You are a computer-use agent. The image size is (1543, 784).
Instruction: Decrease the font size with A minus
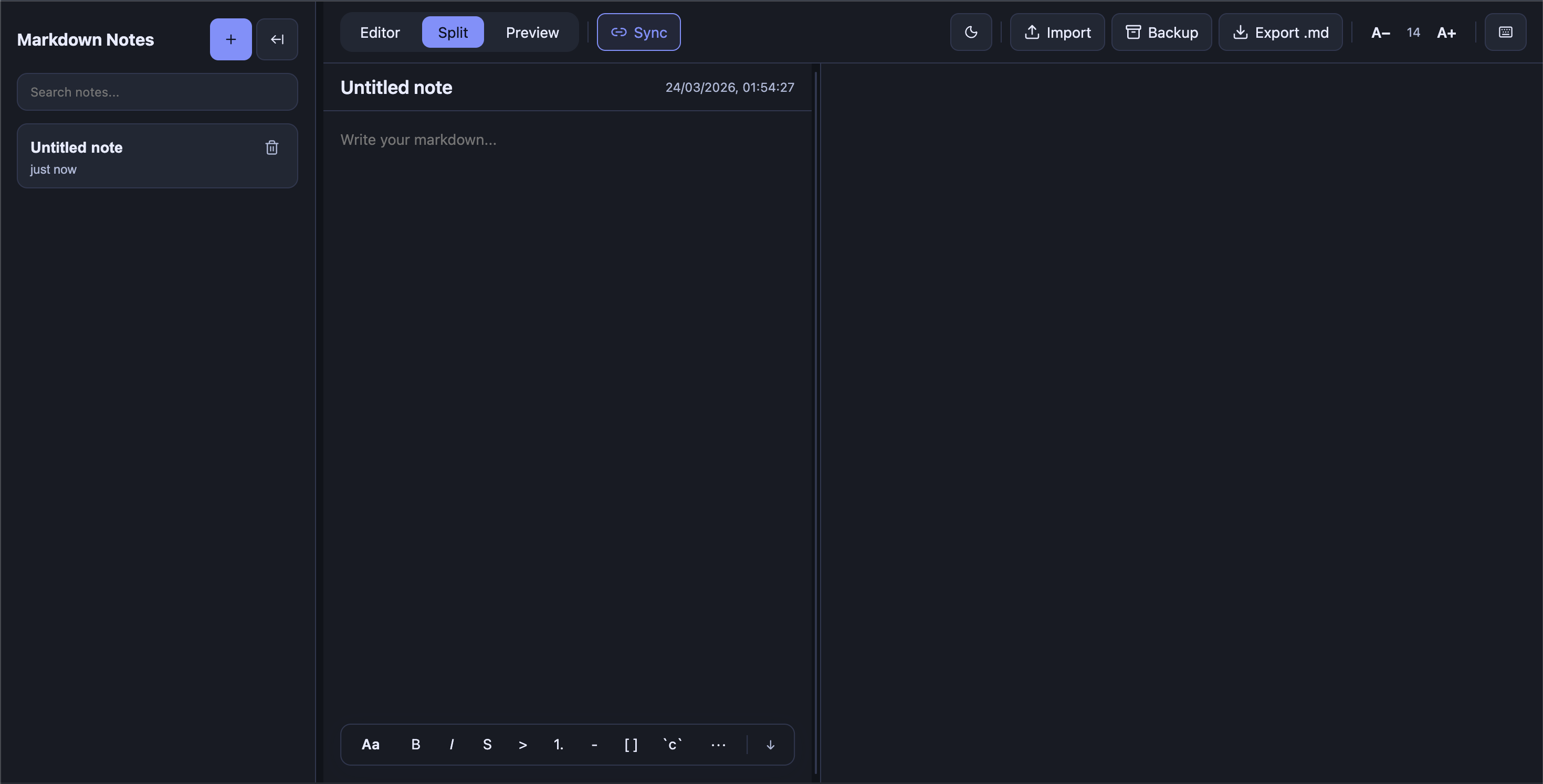(1380, 33)
